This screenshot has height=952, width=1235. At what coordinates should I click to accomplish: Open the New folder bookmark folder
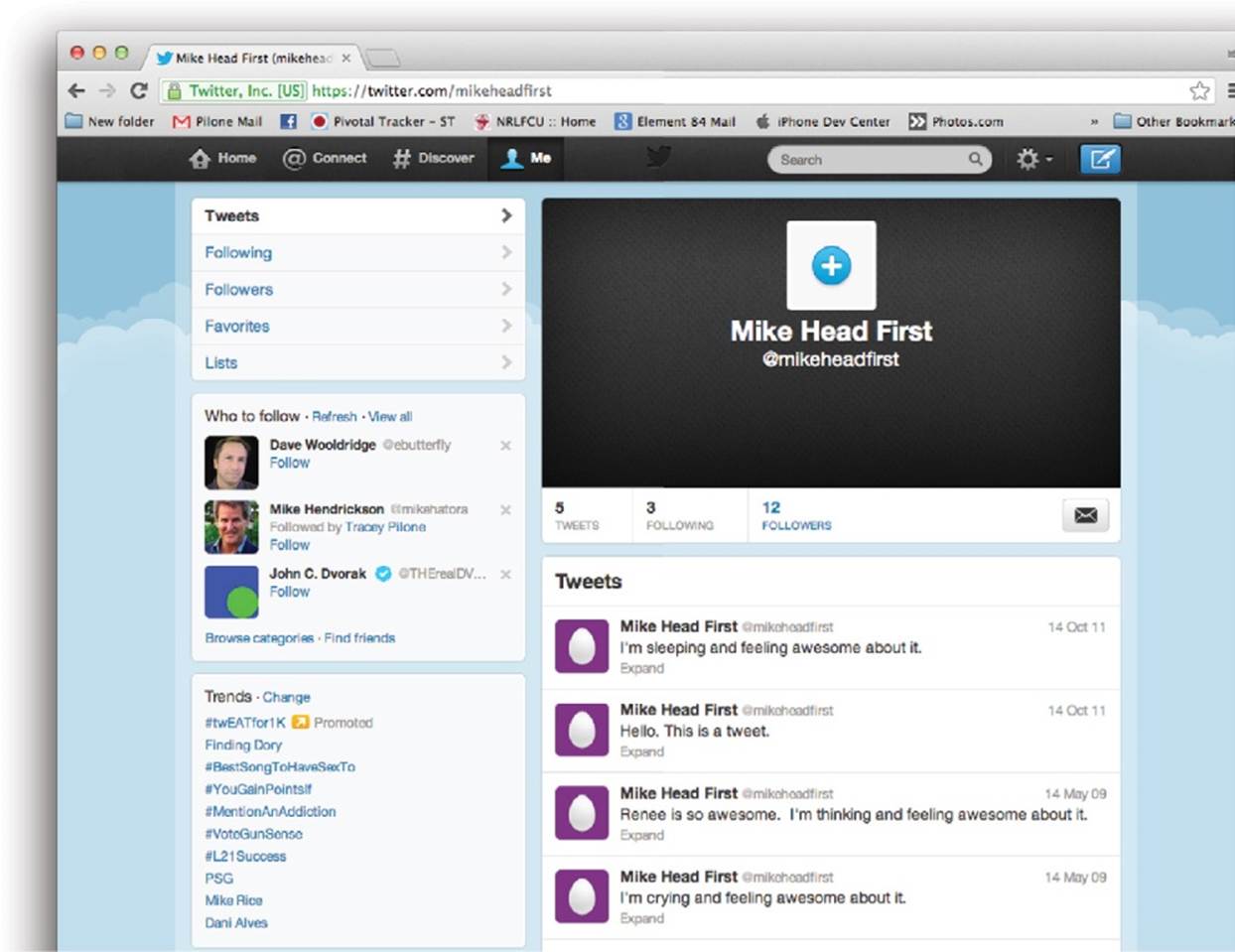(x=109, y=121)
